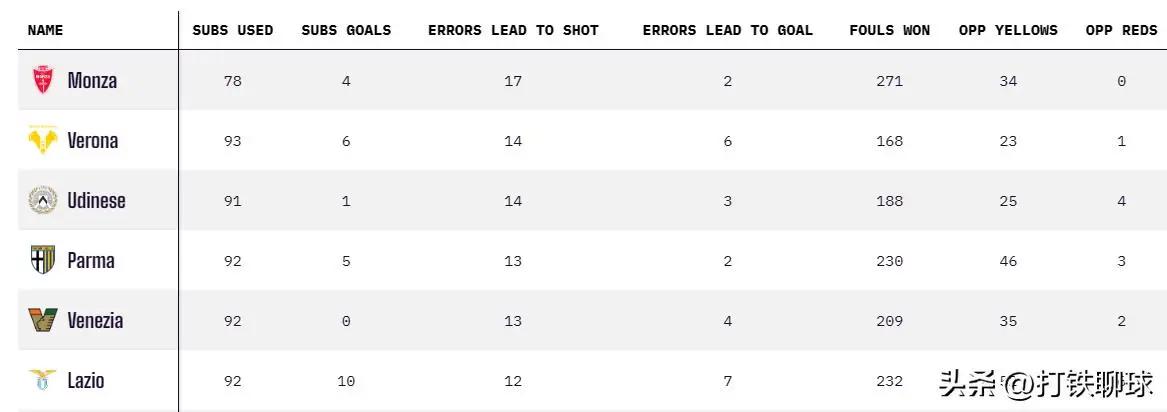1167x412 pixels.
Task: Click the Udinese club crest icon
Action: [42, 200]
